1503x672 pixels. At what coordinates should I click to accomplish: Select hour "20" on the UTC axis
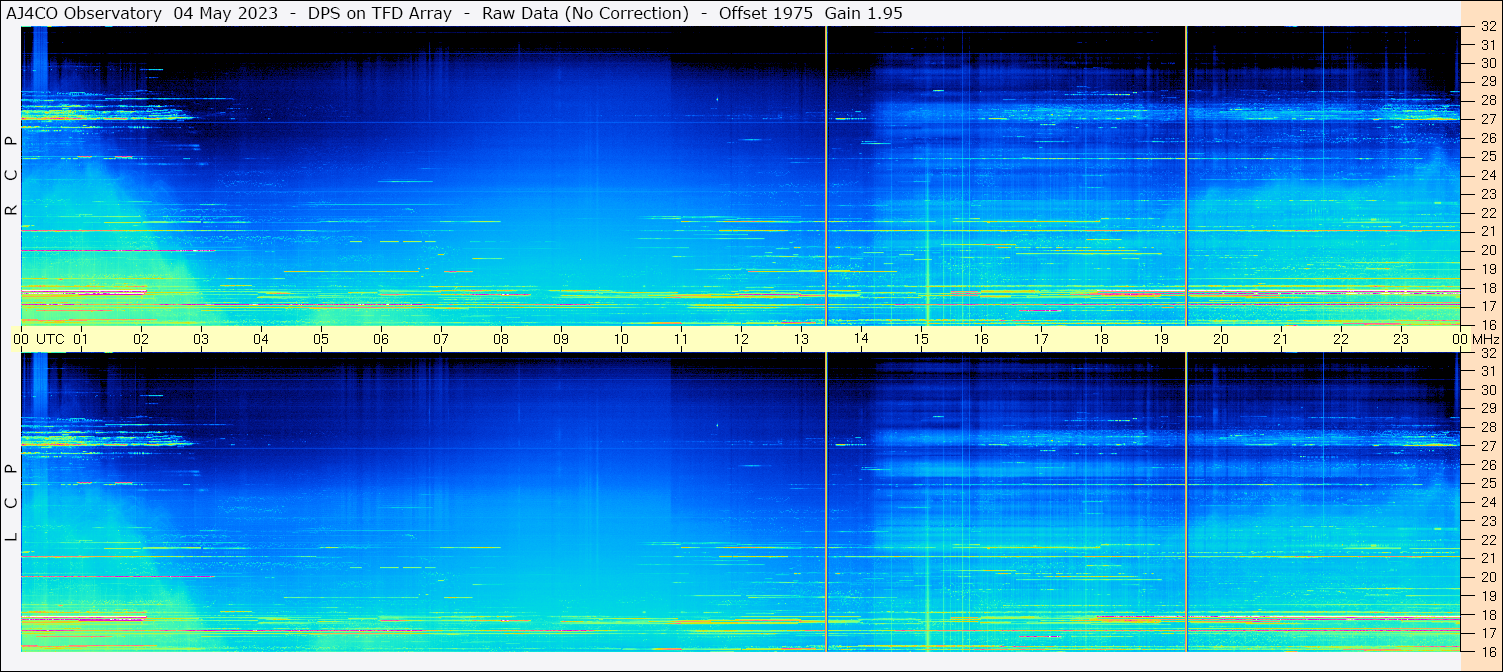coord(1221,339)
